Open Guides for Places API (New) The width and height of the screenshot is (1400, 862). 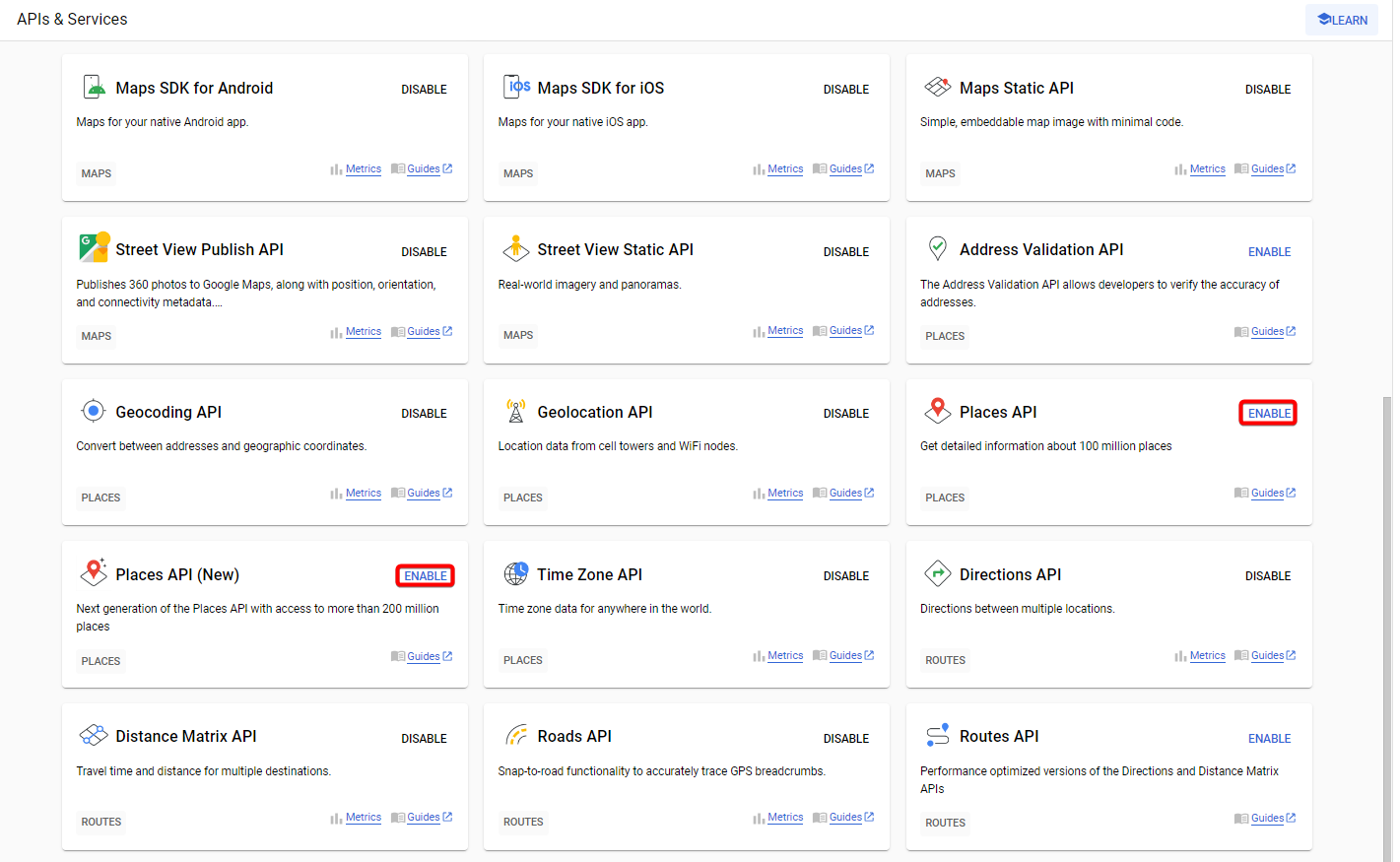(x=423, y=657)
